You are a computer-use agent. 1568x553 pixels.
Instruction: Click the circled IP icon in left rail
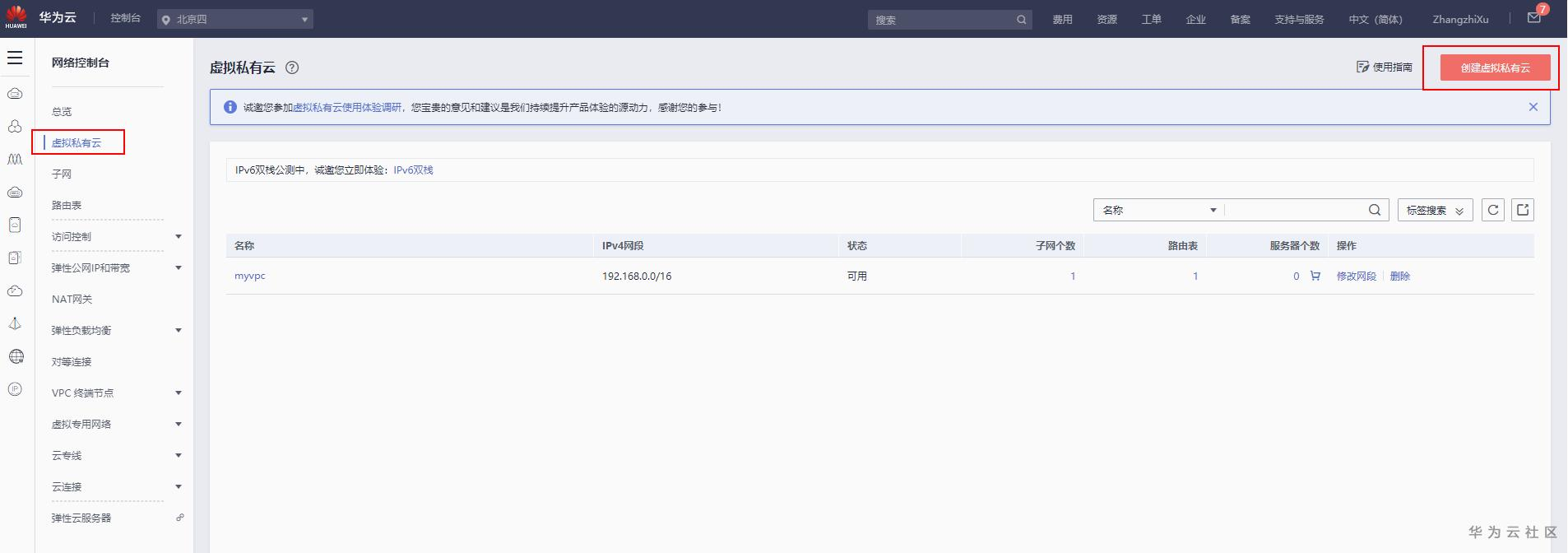[15, 389]
